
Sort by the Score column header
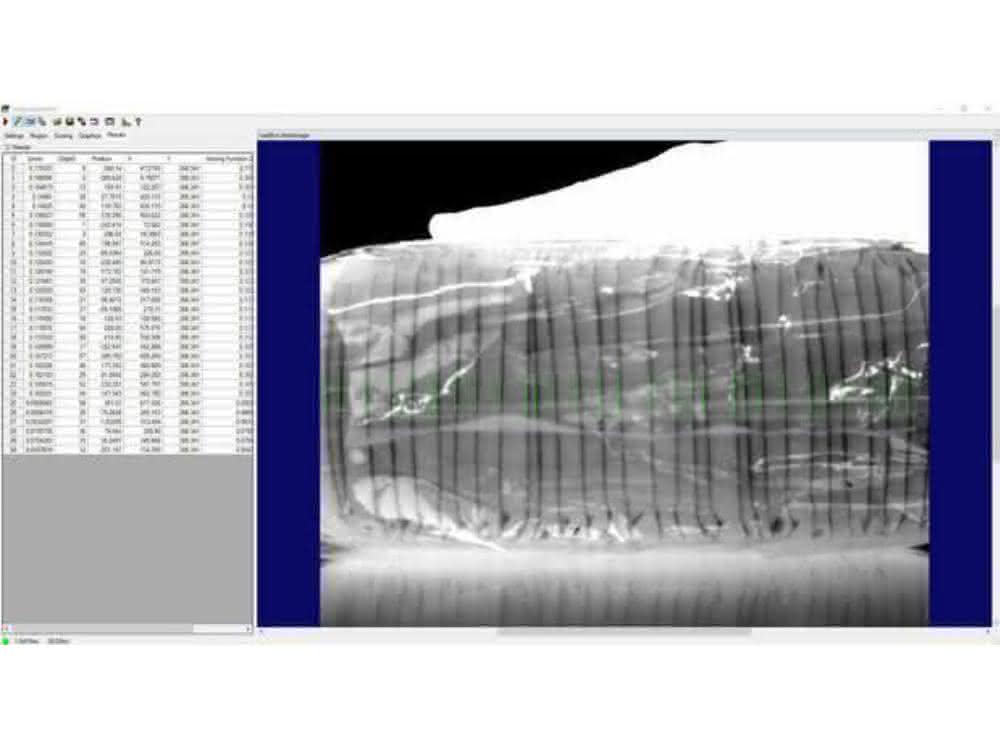(35, 158)
